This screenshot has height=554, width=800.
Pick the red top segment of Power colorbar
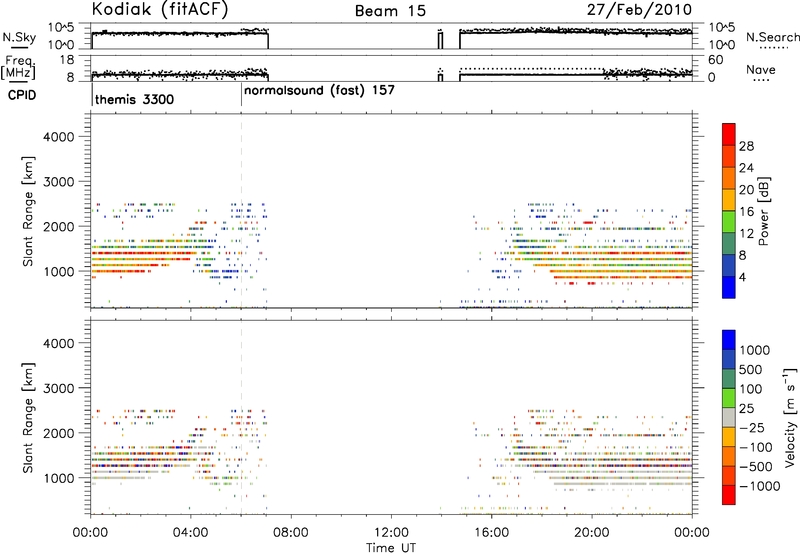coord(729,134)
